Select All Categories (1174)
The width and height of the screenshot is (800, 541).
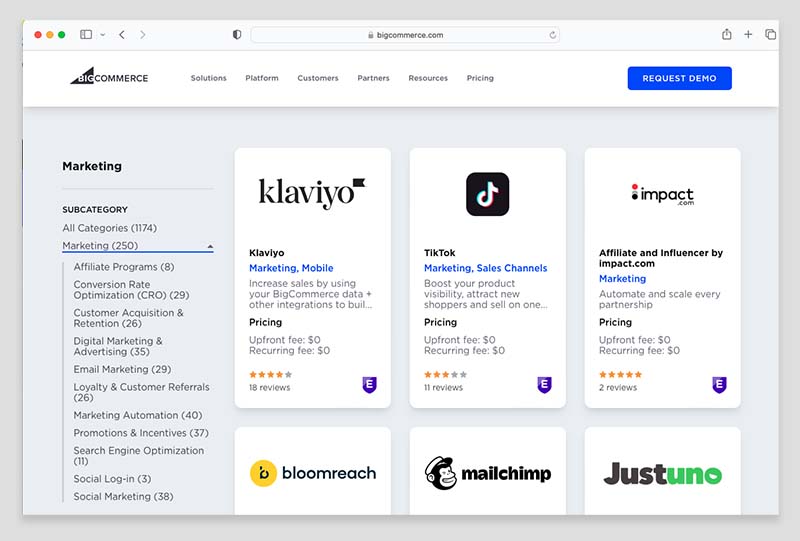tap(110, 228)
